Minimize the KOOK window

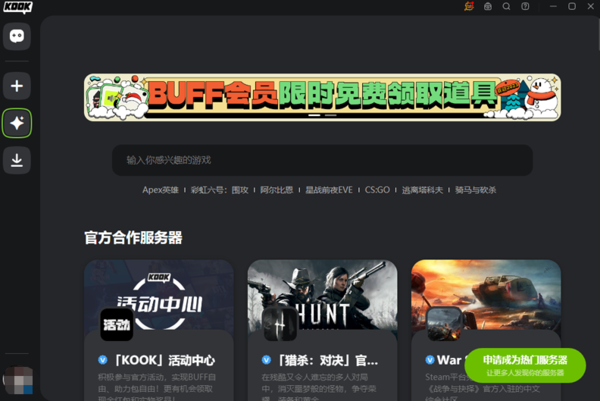click(553, 7)
